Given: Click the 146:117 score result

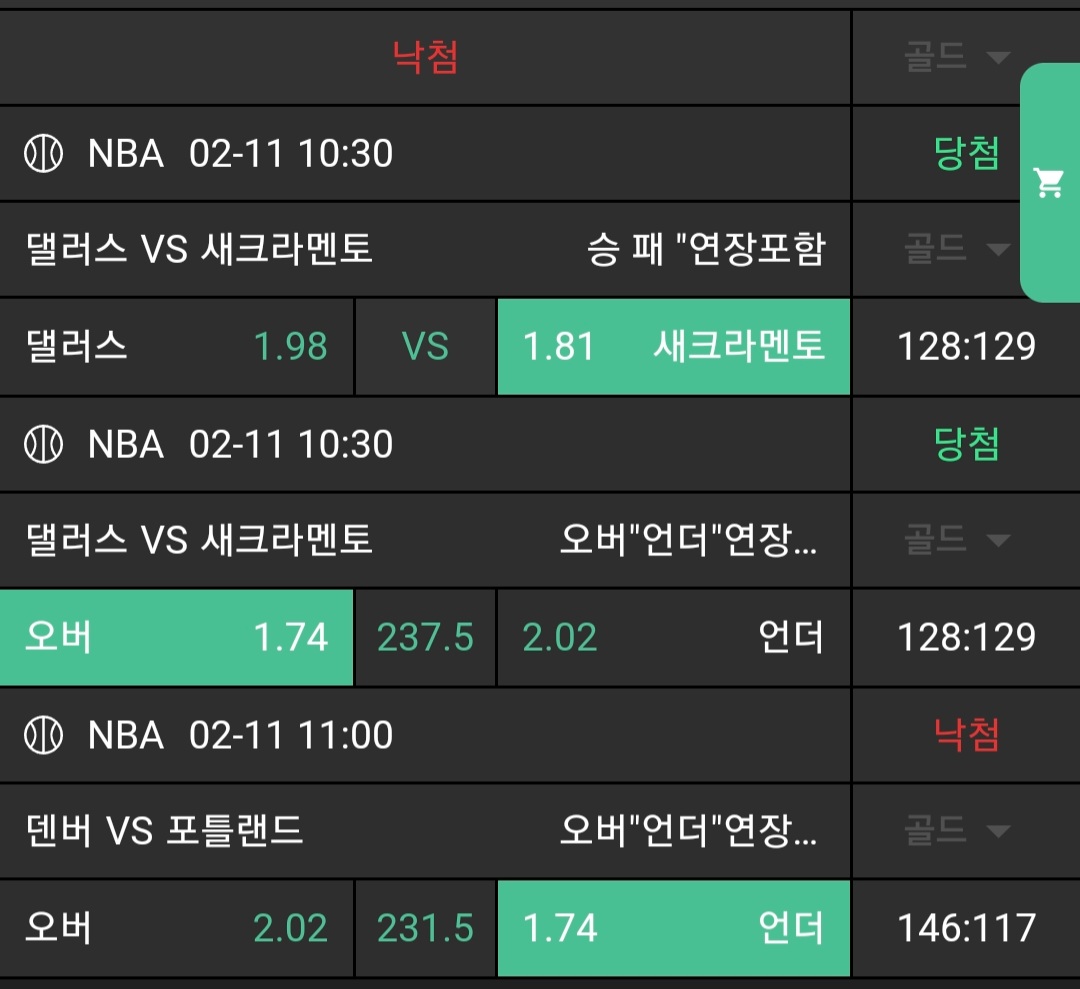Looking at the screenshot, I should point(966,928).
